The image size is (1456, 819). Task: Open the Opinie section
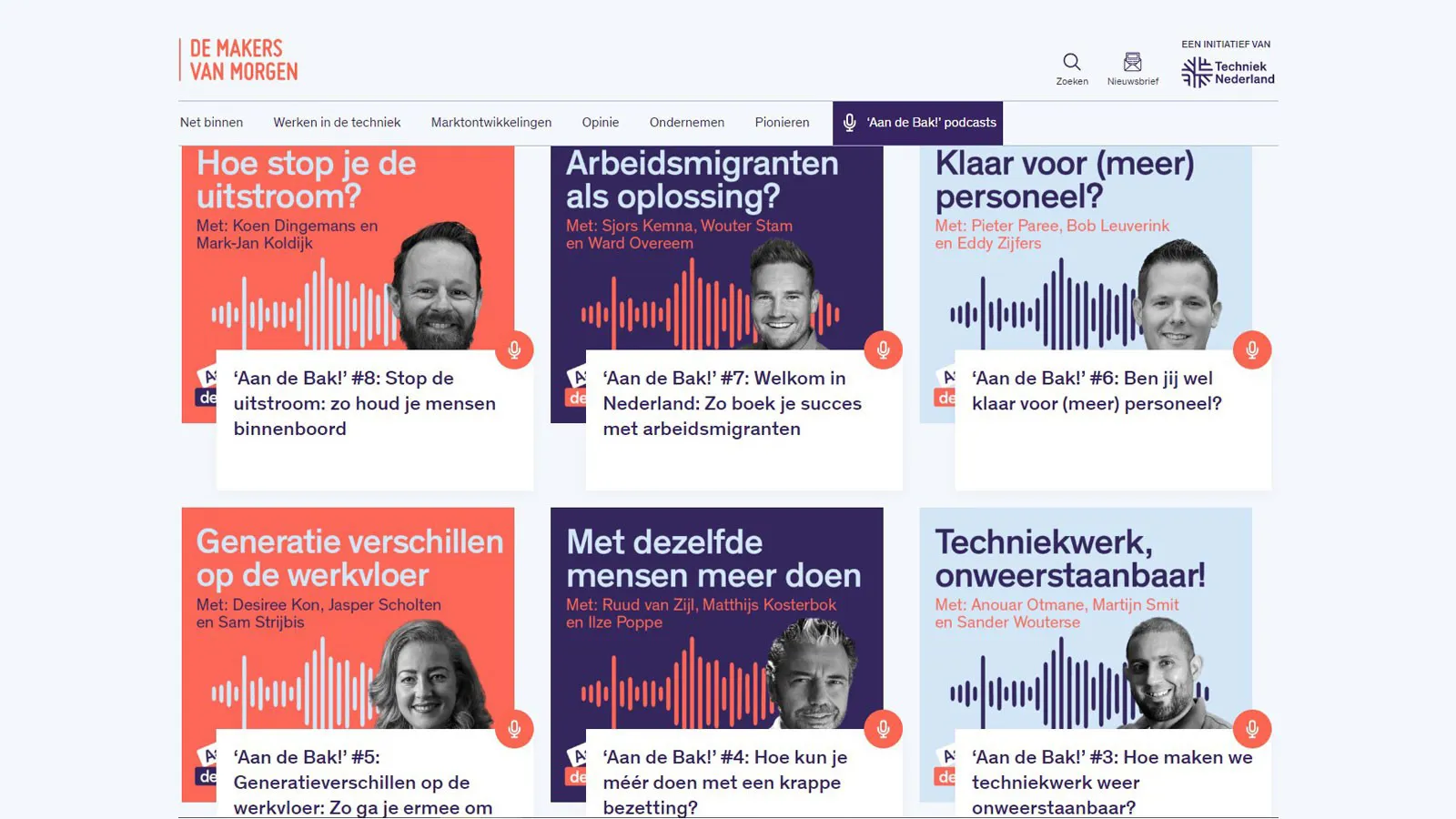pyautogui.click(x=601, y=122)
